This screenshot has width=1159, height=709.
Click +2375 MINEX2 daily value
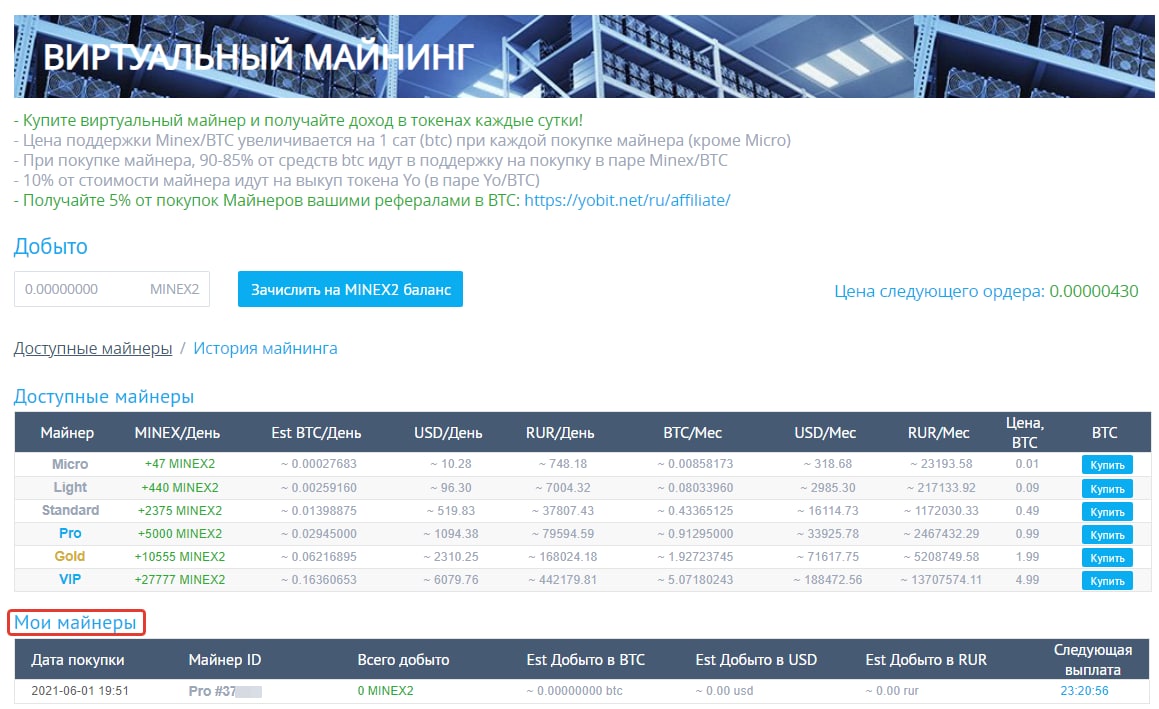(x=180, y=511)
